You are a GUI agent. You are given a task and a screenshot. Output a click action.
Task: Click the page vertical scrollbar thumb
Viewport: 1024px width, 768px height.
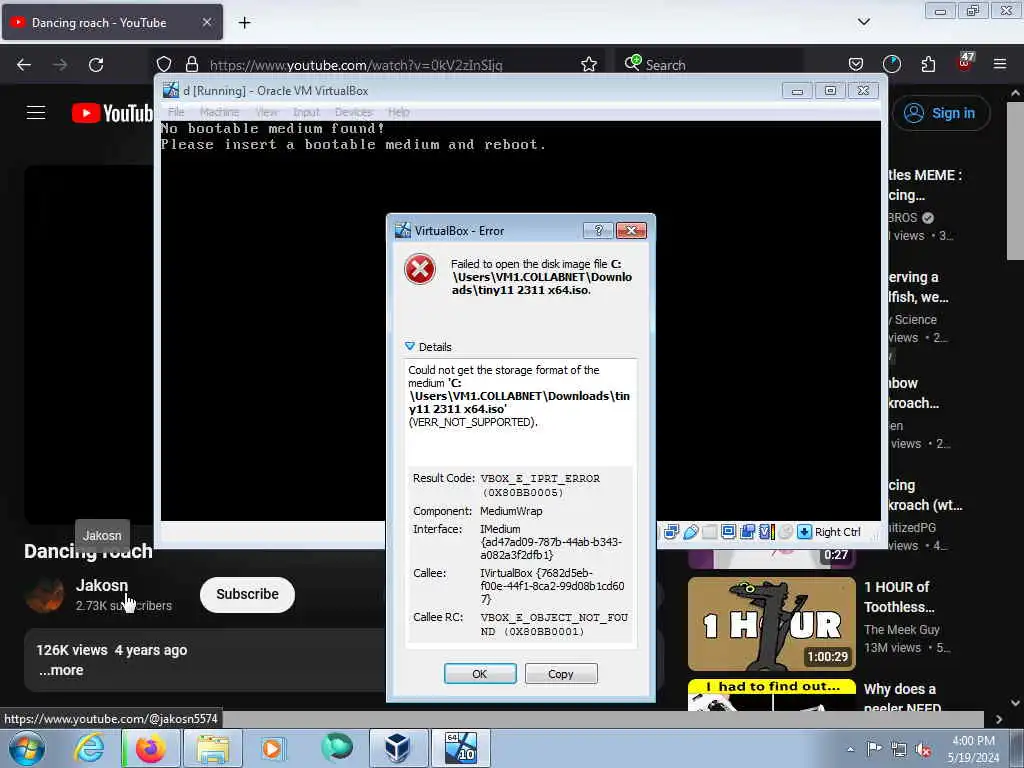[1015, 181]
